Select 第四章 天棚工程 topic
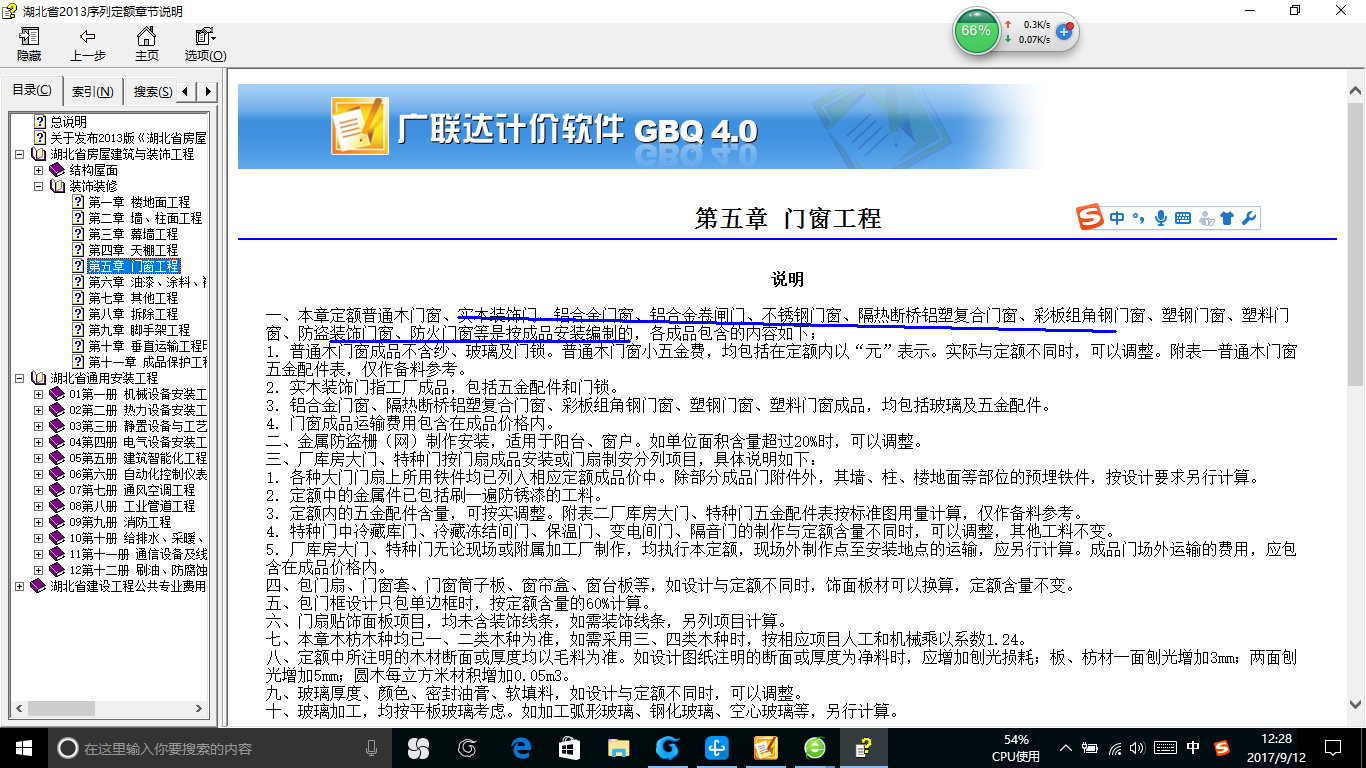The image size is (1366, 768). 133,250
